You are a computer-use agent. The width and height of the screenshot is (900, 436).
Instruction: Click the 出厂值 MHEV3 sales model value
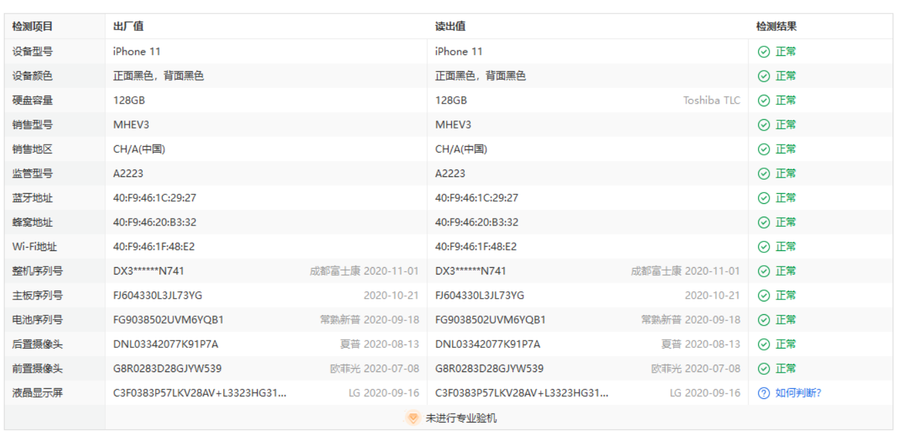[131, 124]
